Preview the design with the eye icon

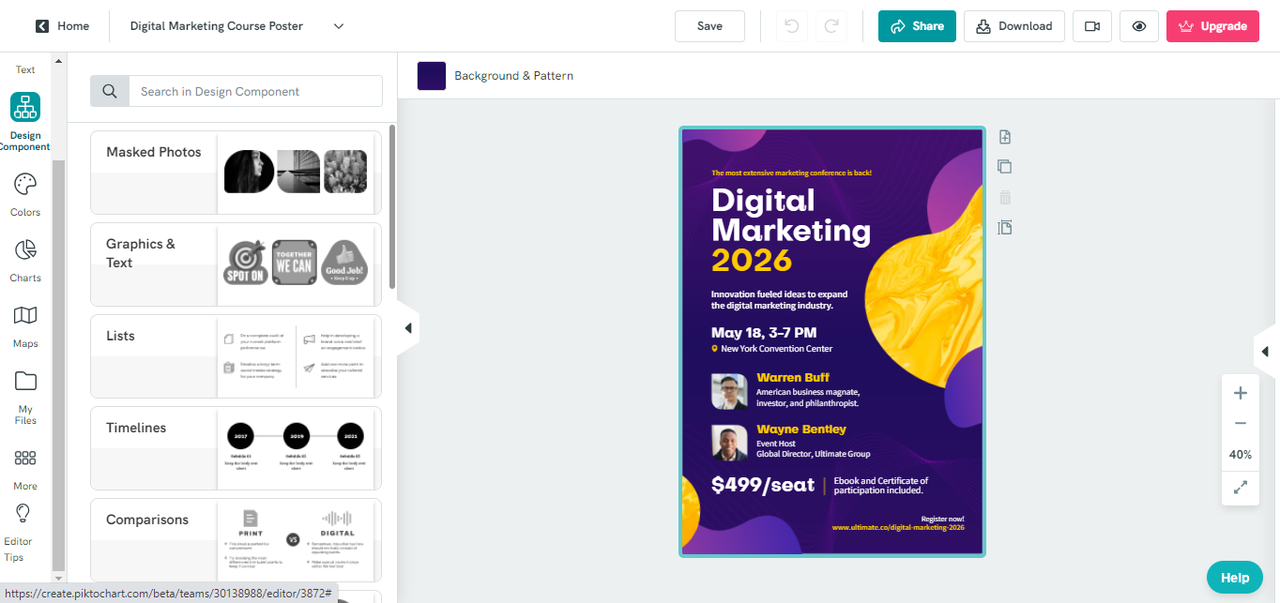(1139, 26)
